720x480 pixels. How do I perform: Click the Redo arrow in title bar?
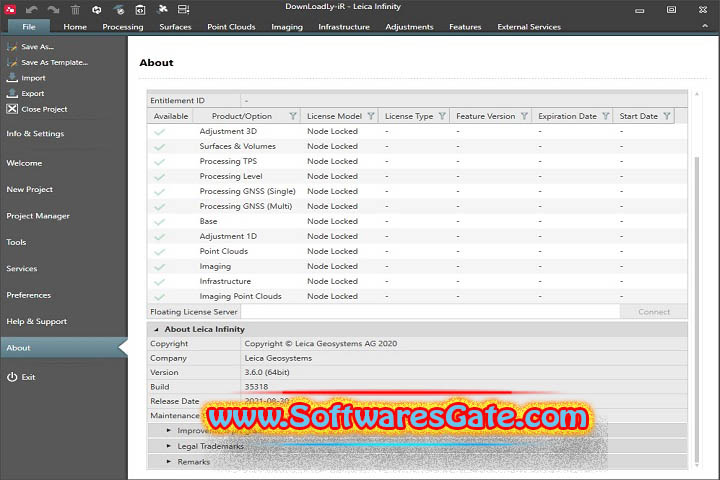pyautogui.click(x=54, y=9)
